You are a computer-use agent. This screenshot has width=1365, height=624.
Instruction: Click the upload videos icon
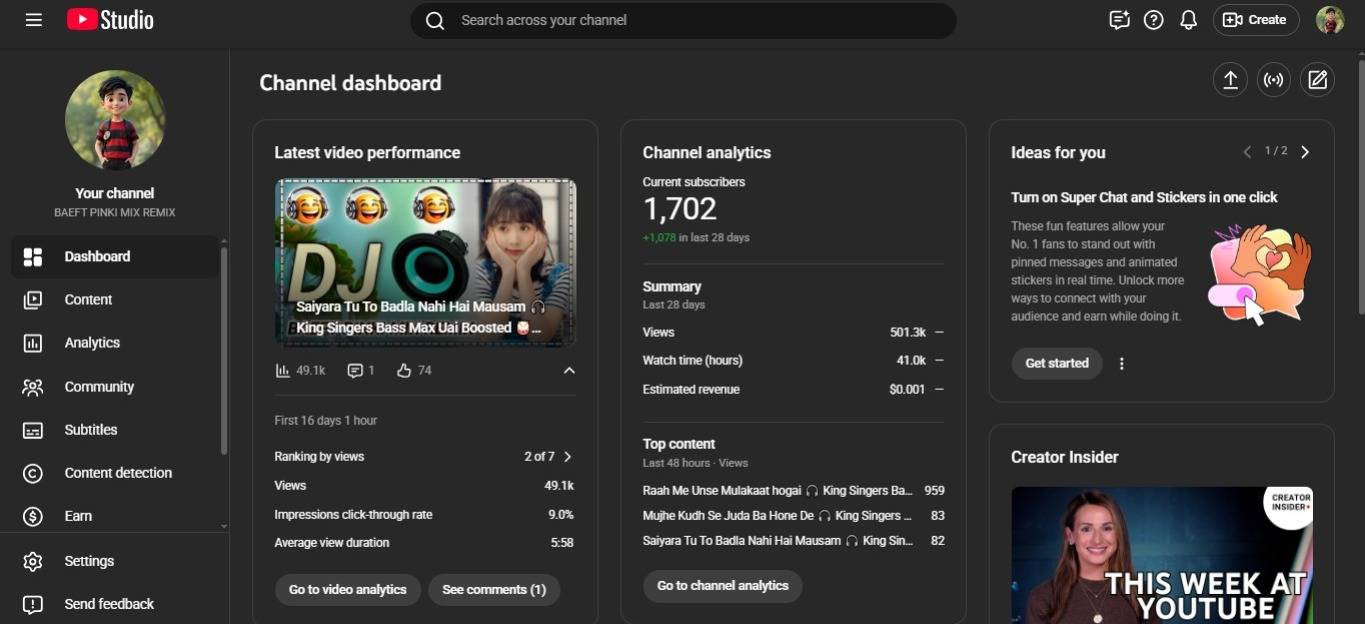pos(1230,81)
